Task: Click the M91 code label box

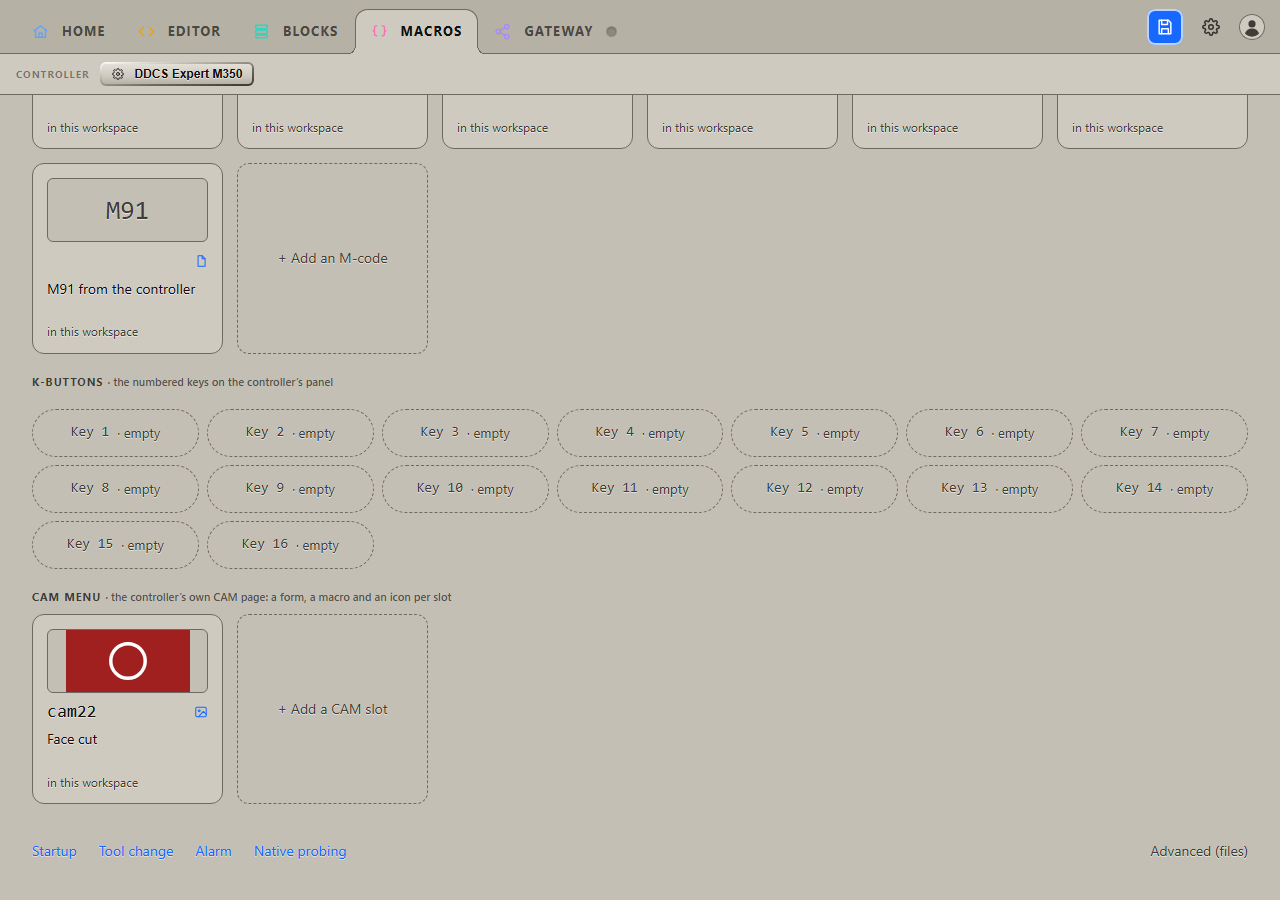Action: pyautogui.click(x=127, y=210)
